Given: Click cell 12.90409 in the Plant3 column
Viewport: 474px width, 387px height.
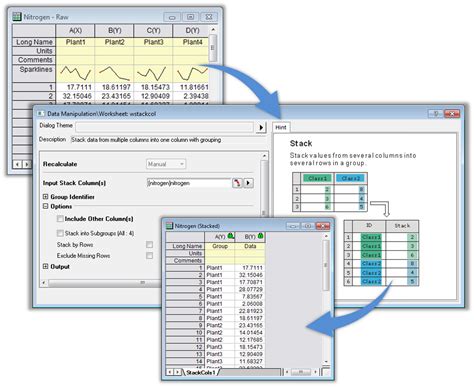Looking at the screenshot, I should (153, 96).
